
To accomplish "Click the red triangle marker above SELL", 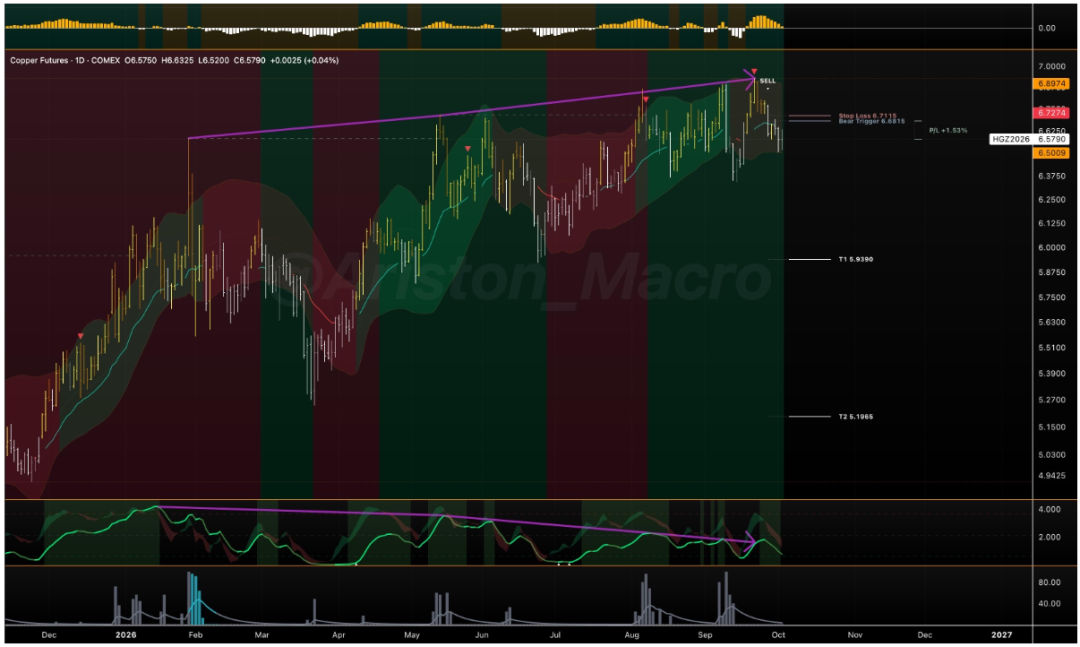I will tap(754, 72).
